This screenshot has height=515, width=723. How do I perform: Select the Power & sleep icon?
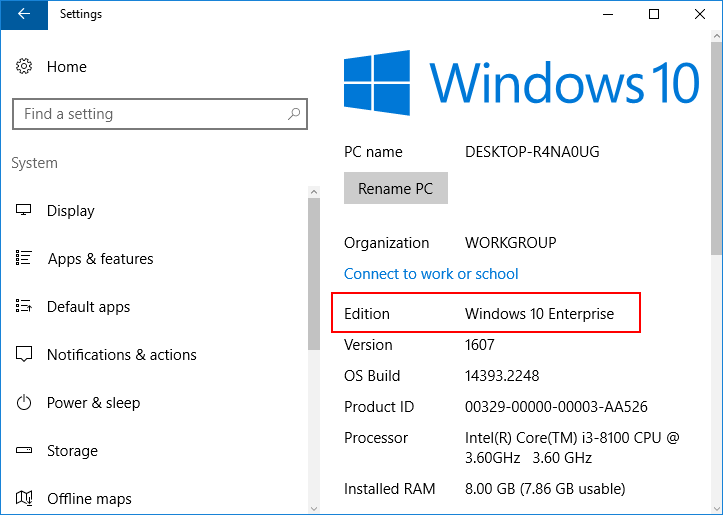pyautogui.click(x=24, y=403)
